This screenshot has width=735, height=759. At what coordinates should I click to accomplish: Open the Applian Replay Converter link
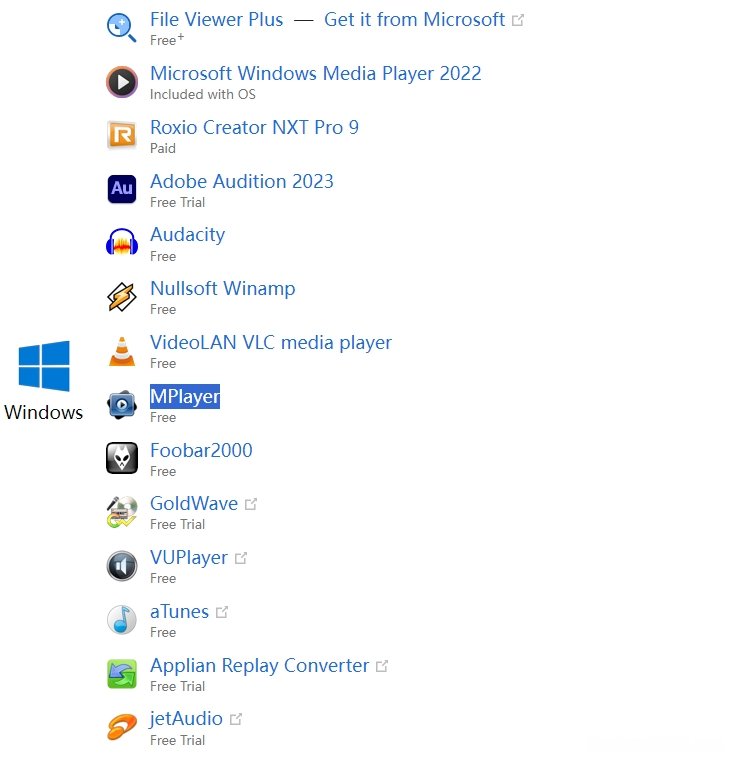260,666
